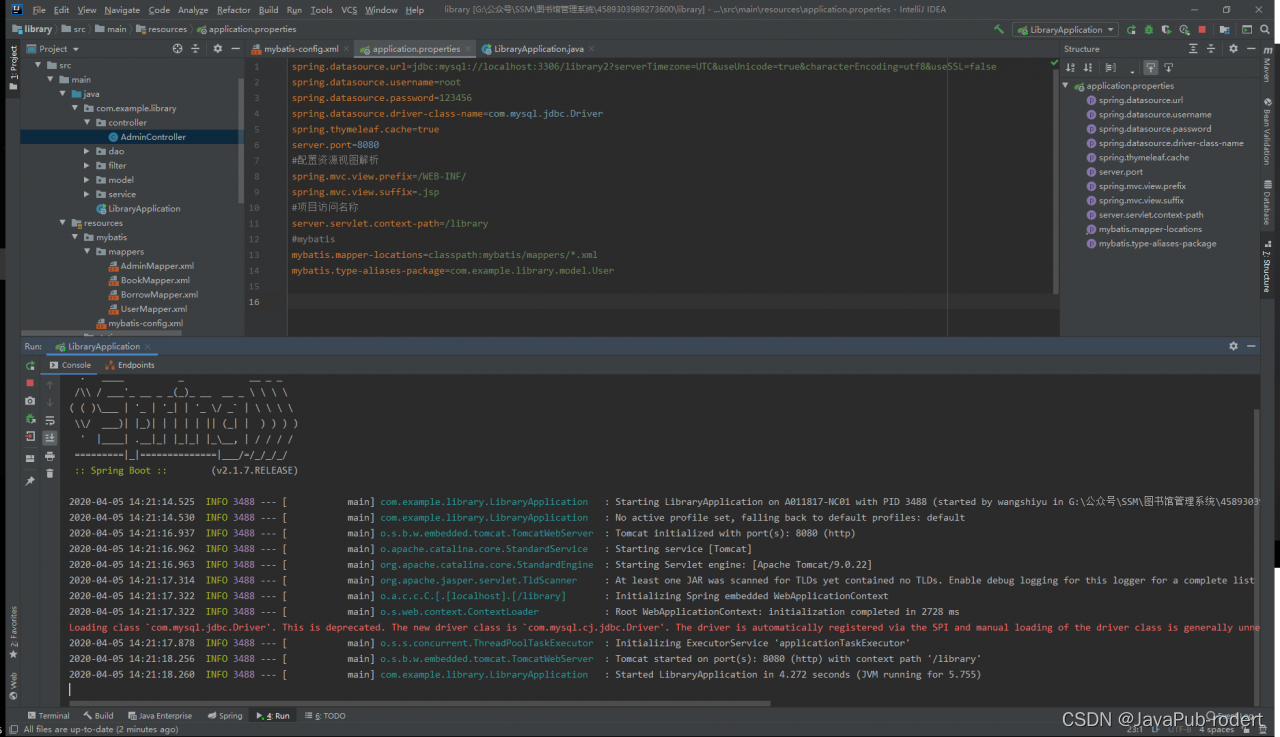The image size is (1280, 737).
Task: Click the Build Project hammer icon
Action: pyautogui.click(x=999, y=30)
